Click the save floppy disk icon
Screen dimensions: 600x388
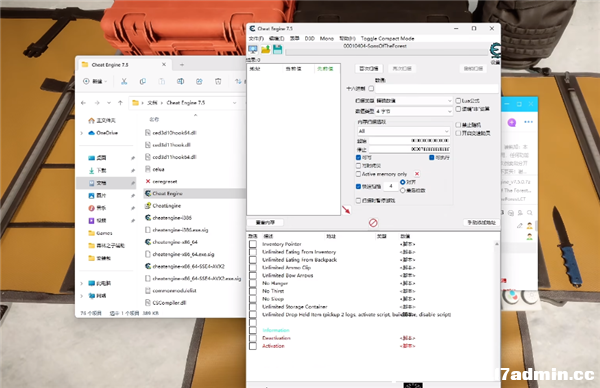(277, 49)
